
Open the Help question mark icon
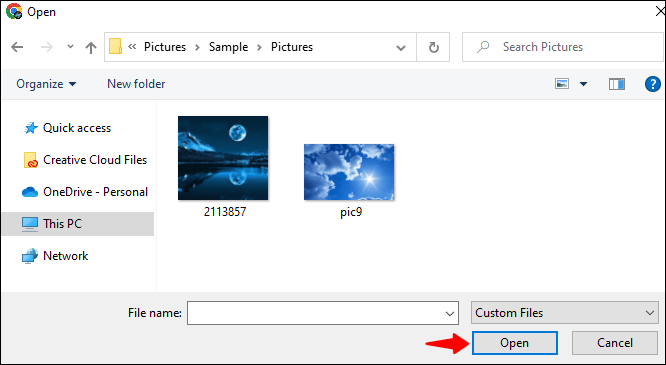pos(652,84)
